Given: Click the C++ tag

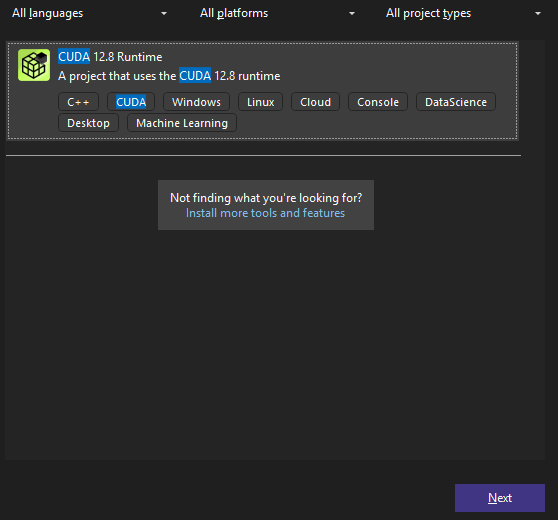Looking at the screenshot, I should coord(78,102).
